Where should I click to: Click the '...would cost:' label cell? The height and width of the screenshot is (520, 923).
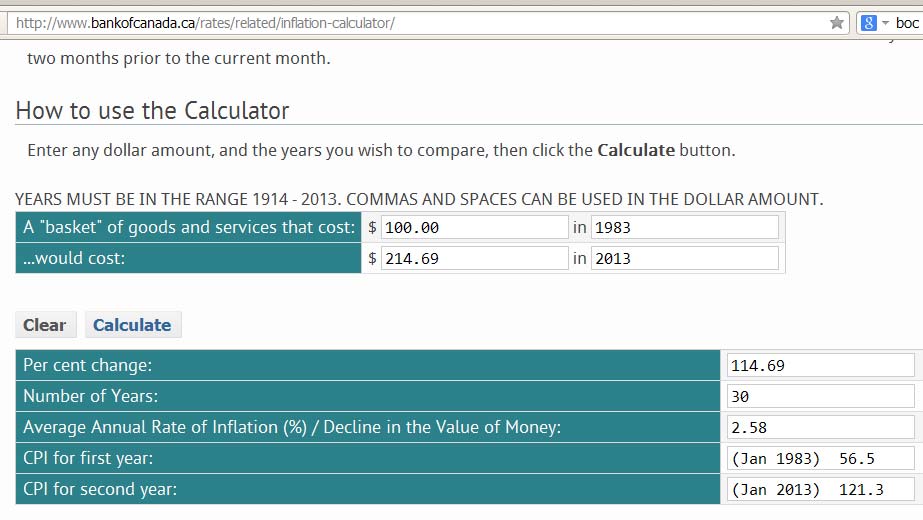(188, 258)
